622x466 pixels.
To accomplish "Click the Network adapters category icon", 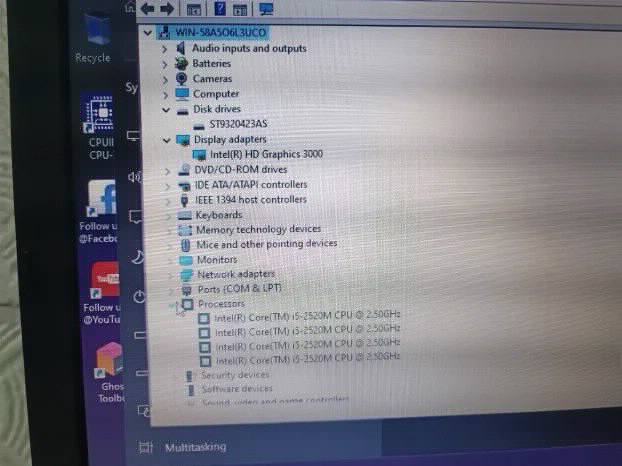I will coord(186,275).
